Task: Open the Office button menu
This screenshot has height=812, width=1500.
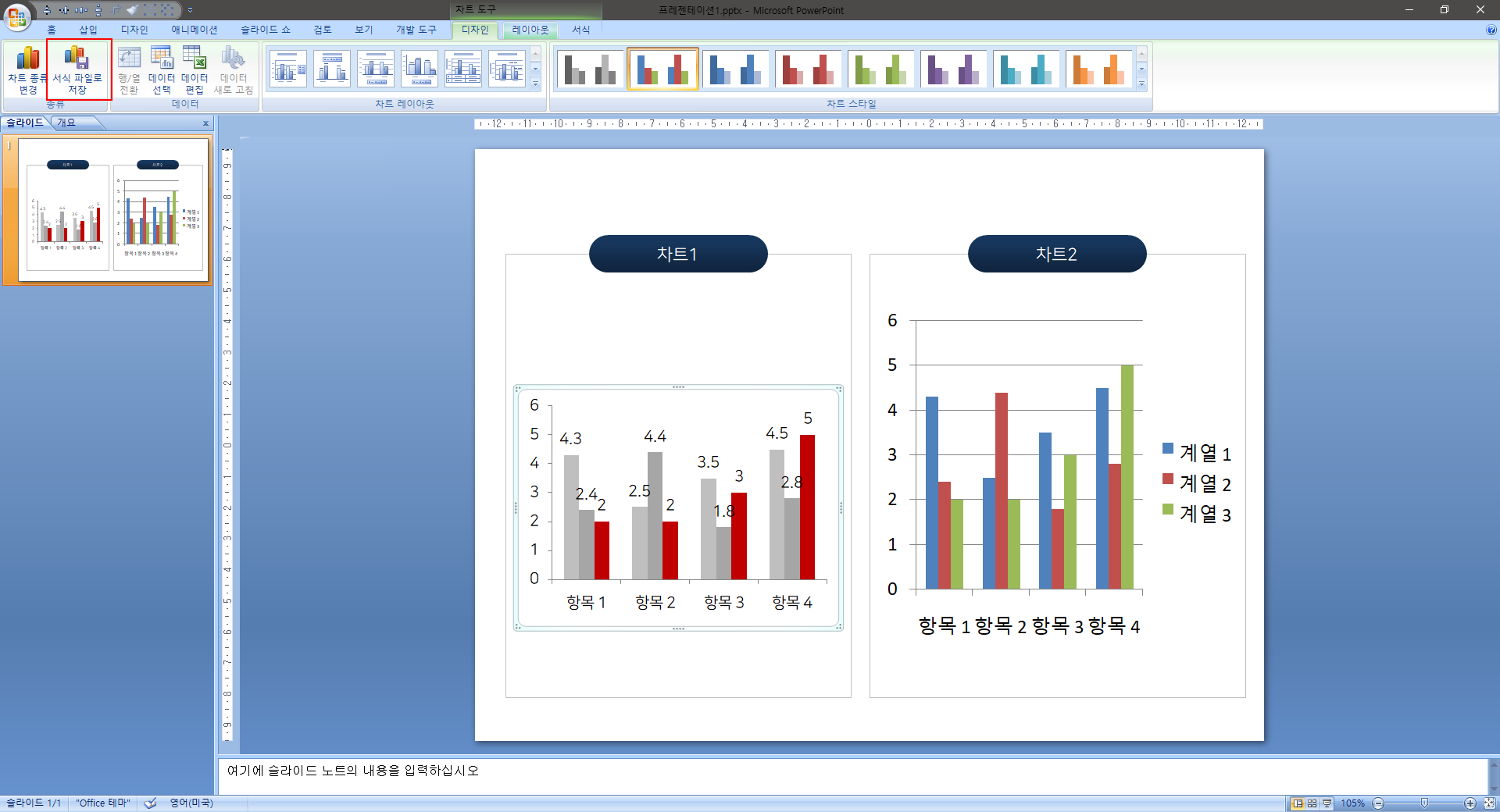Action: click(x=17, y=16)
